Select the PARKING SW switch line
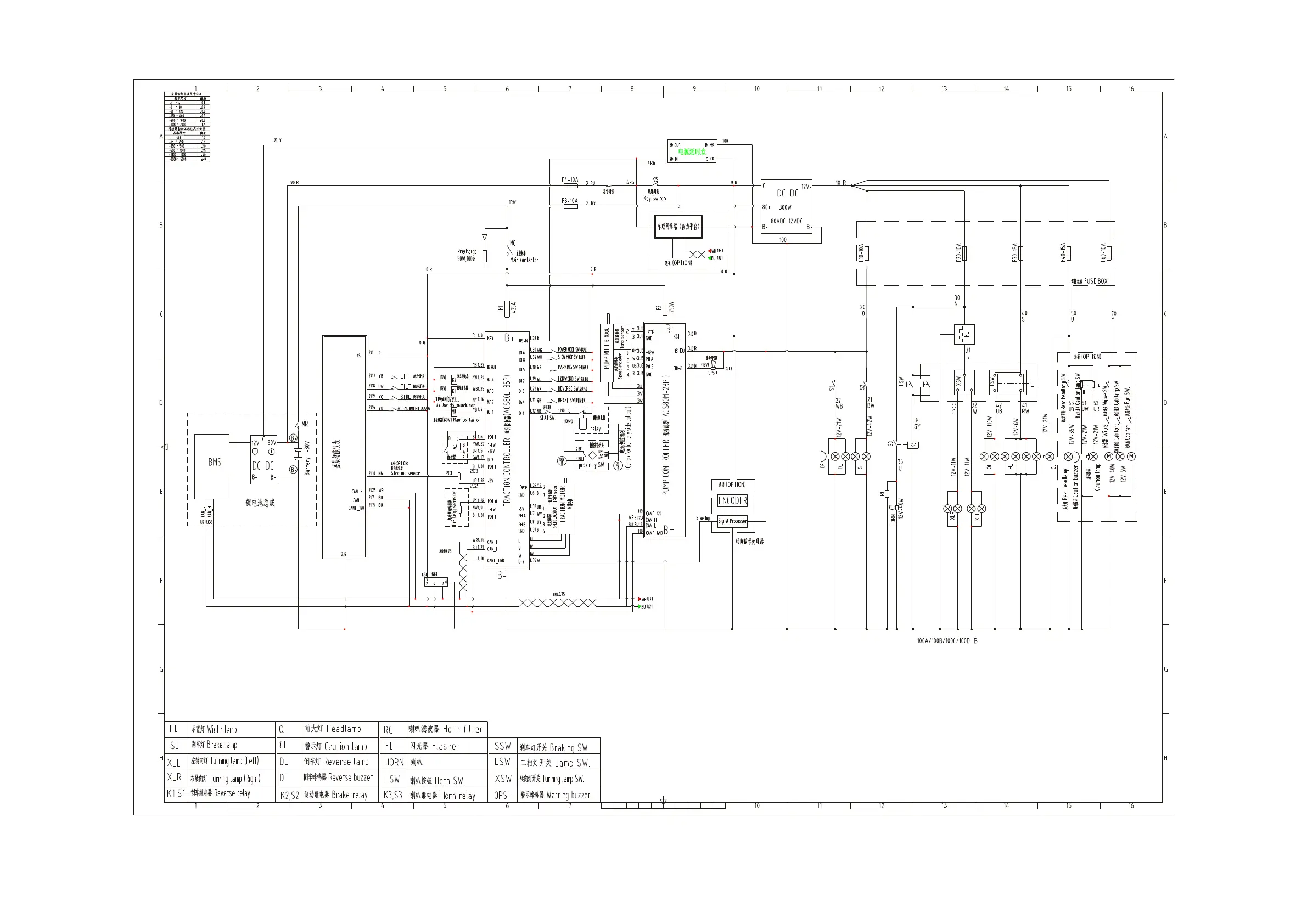Screen dimensions: 1307x924 point(572,368)
